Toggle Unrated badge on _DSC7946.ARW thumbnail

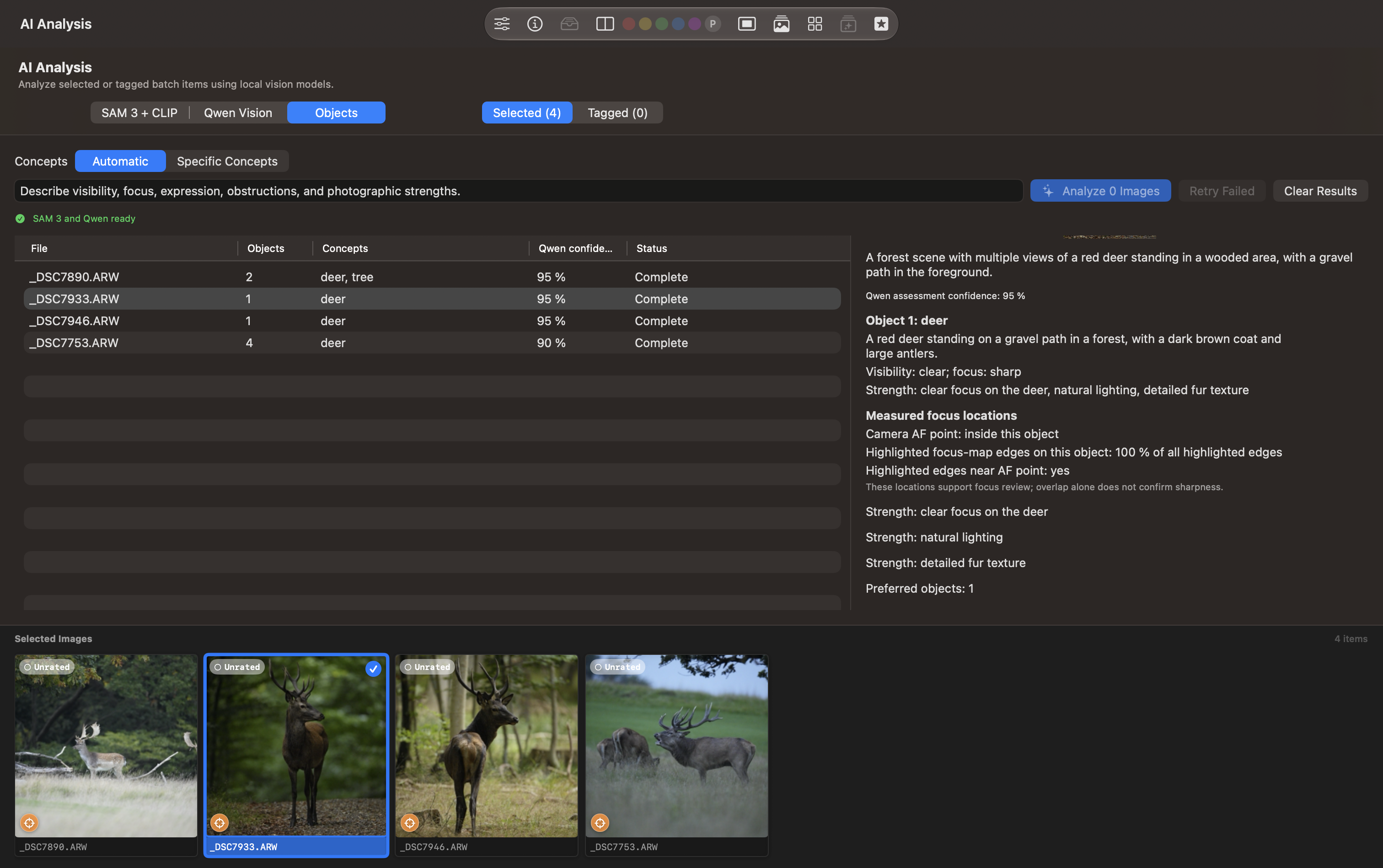click(x=428, y=667)
